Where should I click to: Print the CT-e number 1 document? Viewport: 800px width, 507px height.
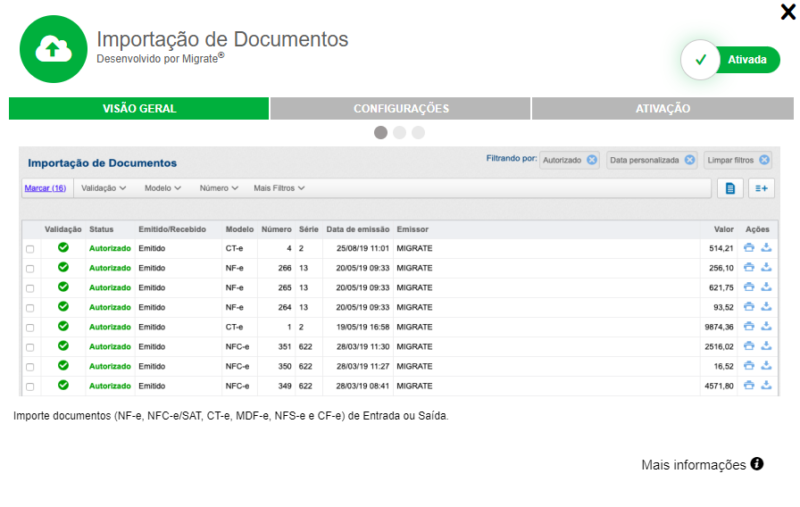[x=748, y=326]
